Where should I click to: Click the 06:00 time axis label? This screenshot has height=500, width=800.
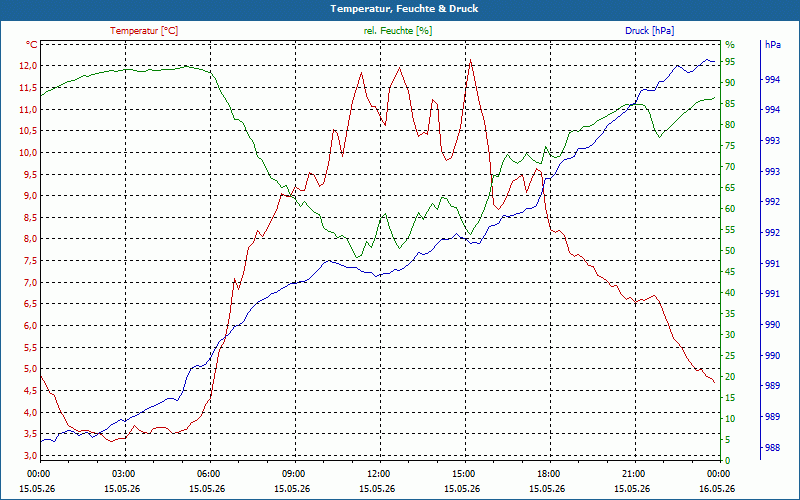pos(208,473)
